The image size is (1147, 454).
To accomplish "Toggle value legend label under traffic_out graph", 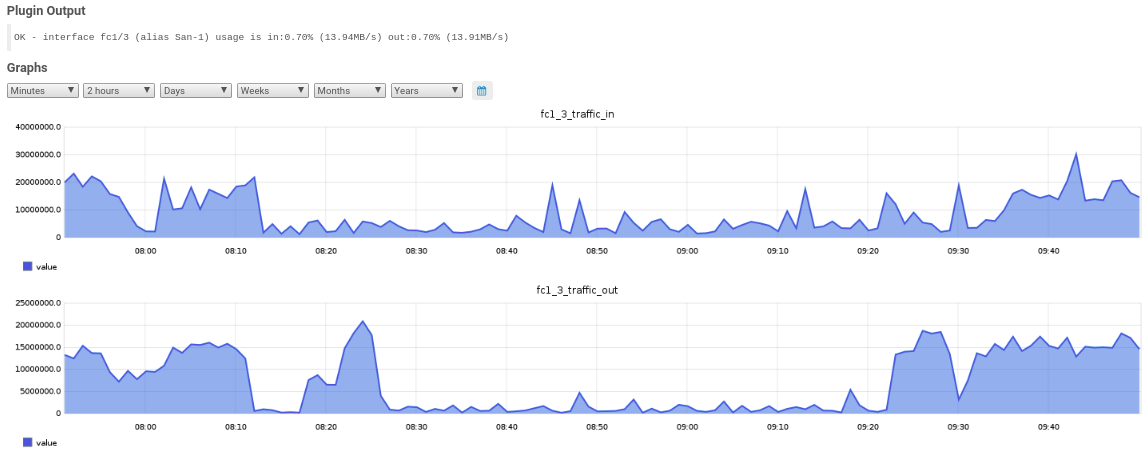I will 46,442.
